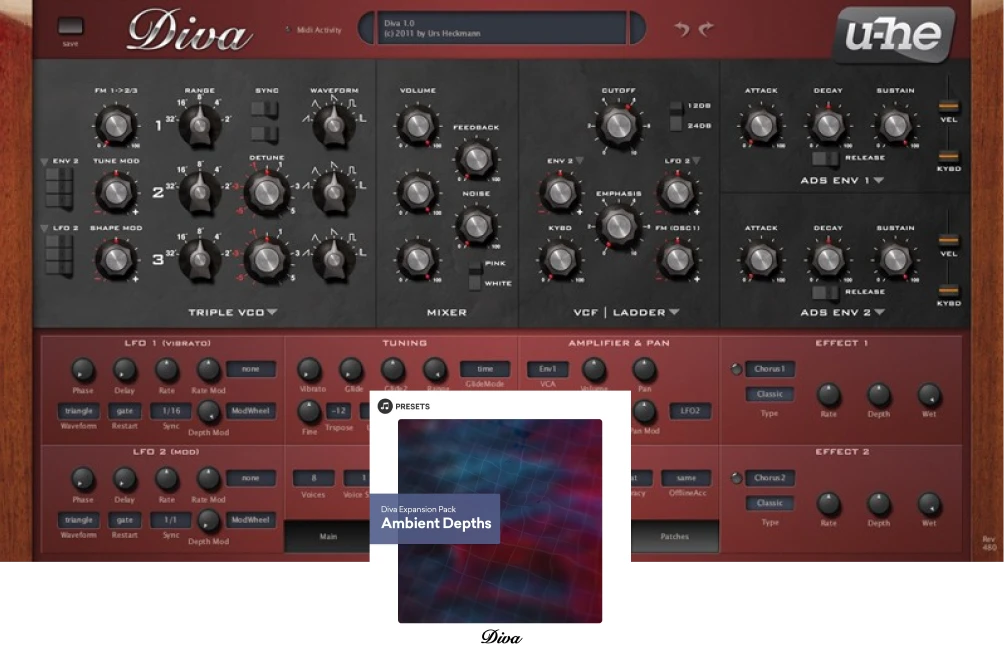Viewport: 1004px width, 652px height.
Task: Turn on the Effect 1 power button
Action: click(737, 370)
